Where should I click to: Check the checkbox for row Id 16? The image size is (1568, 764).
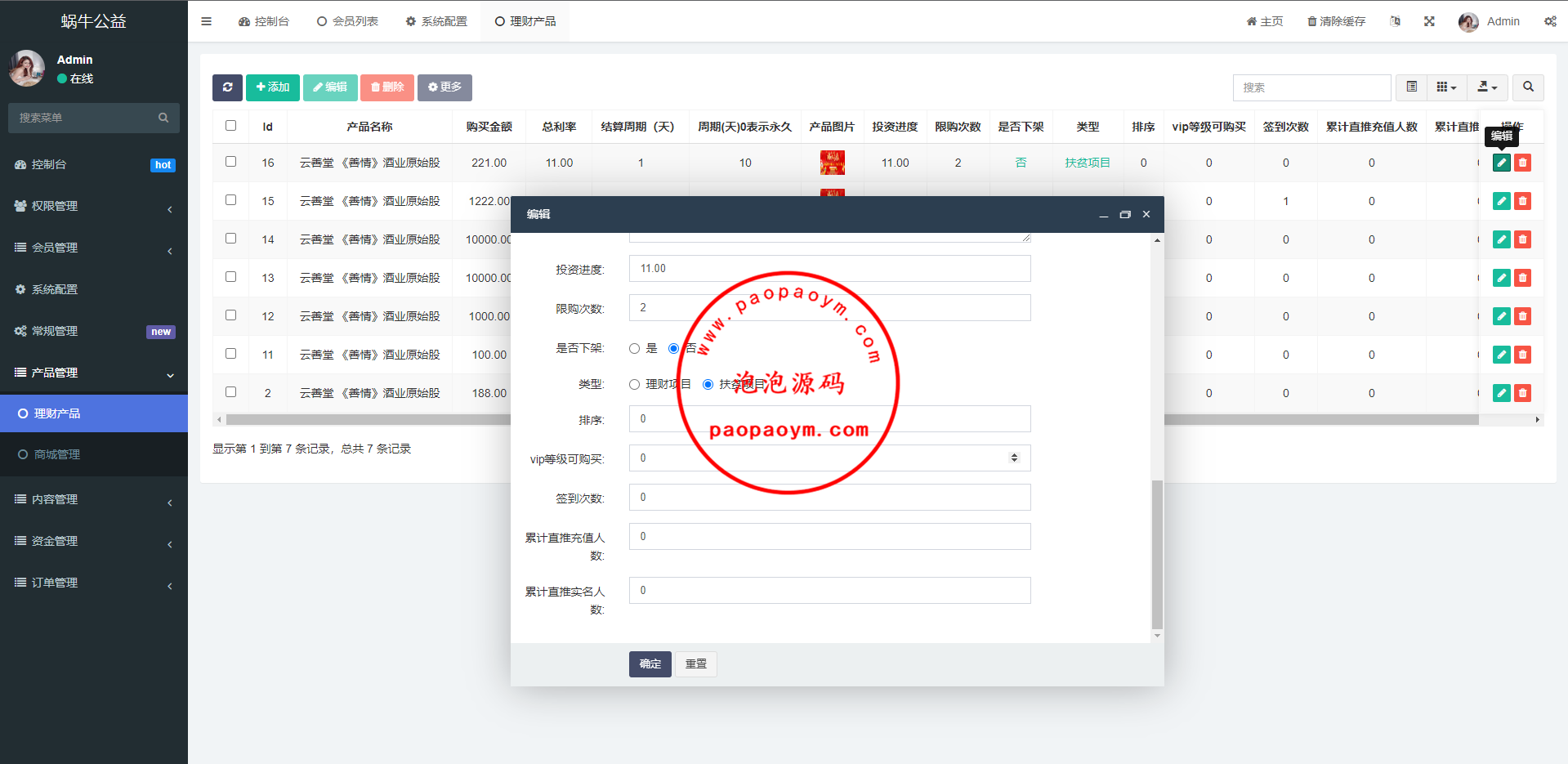point(230,162)
